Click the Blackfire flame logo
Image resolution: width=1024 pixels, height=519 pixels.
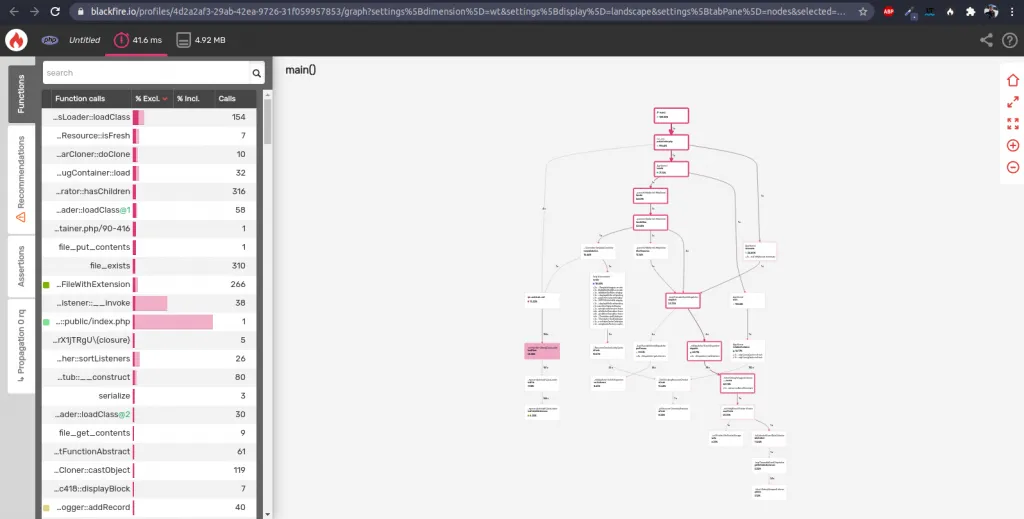[x=17, y=40]
